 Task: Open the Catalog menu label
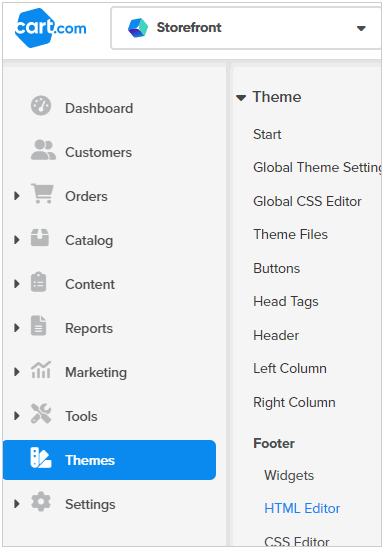point(89,241)
